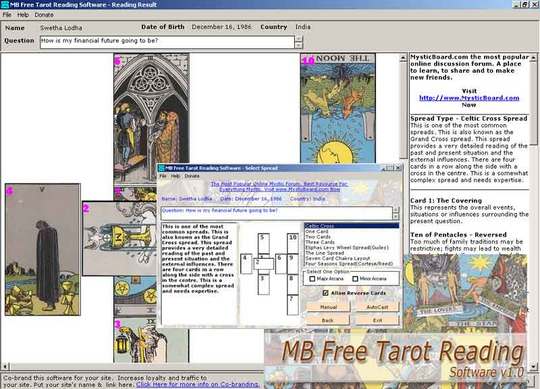
Task: Click the Exit button
Action: click(377, 320)
